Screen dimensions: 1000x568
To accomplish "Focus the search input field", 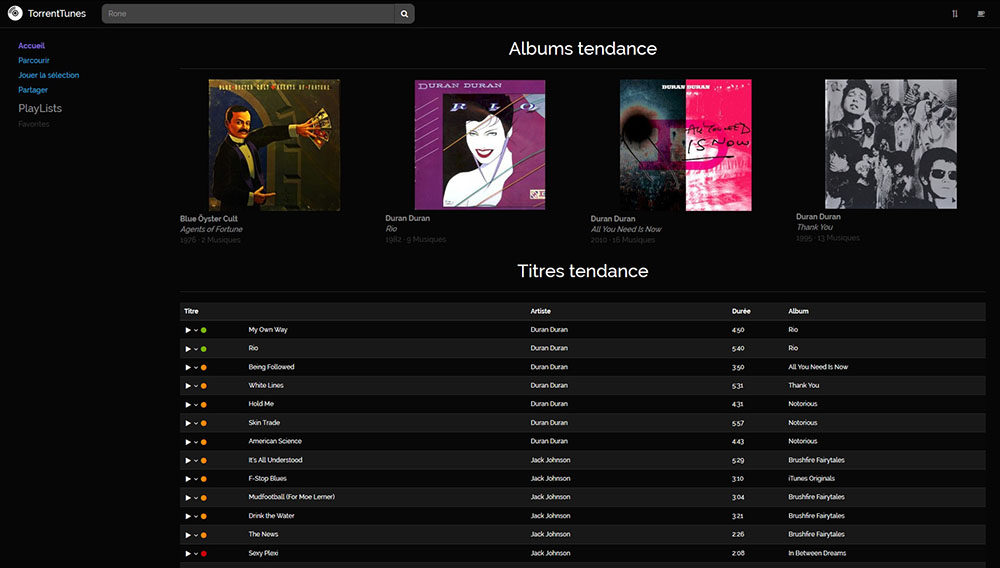I will (248, 13).
